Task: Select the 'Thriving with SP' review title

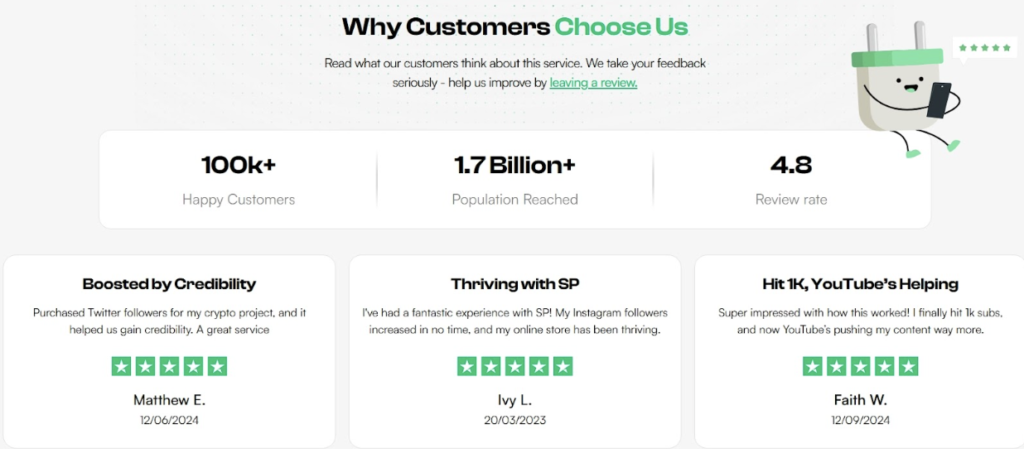Action: coord(515,284)
